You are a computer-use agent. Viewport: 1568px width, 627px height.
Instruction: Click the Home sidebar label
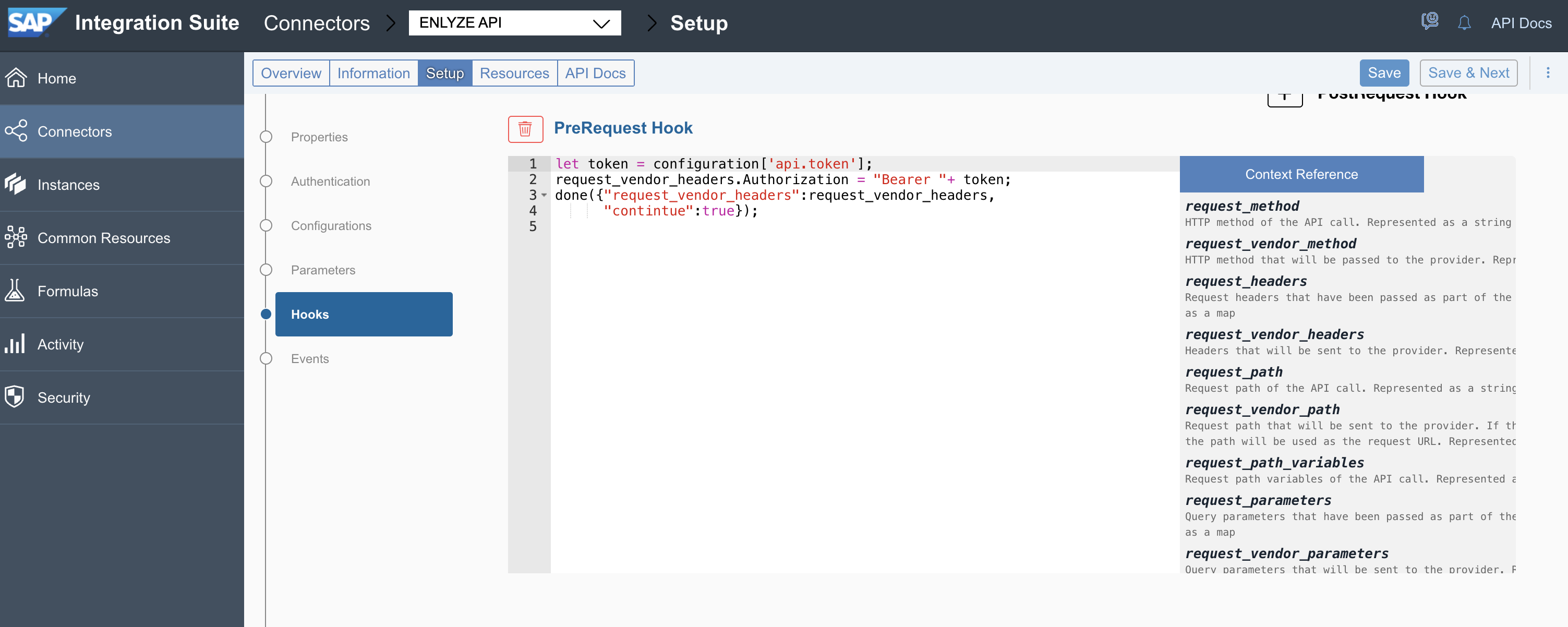57,79
